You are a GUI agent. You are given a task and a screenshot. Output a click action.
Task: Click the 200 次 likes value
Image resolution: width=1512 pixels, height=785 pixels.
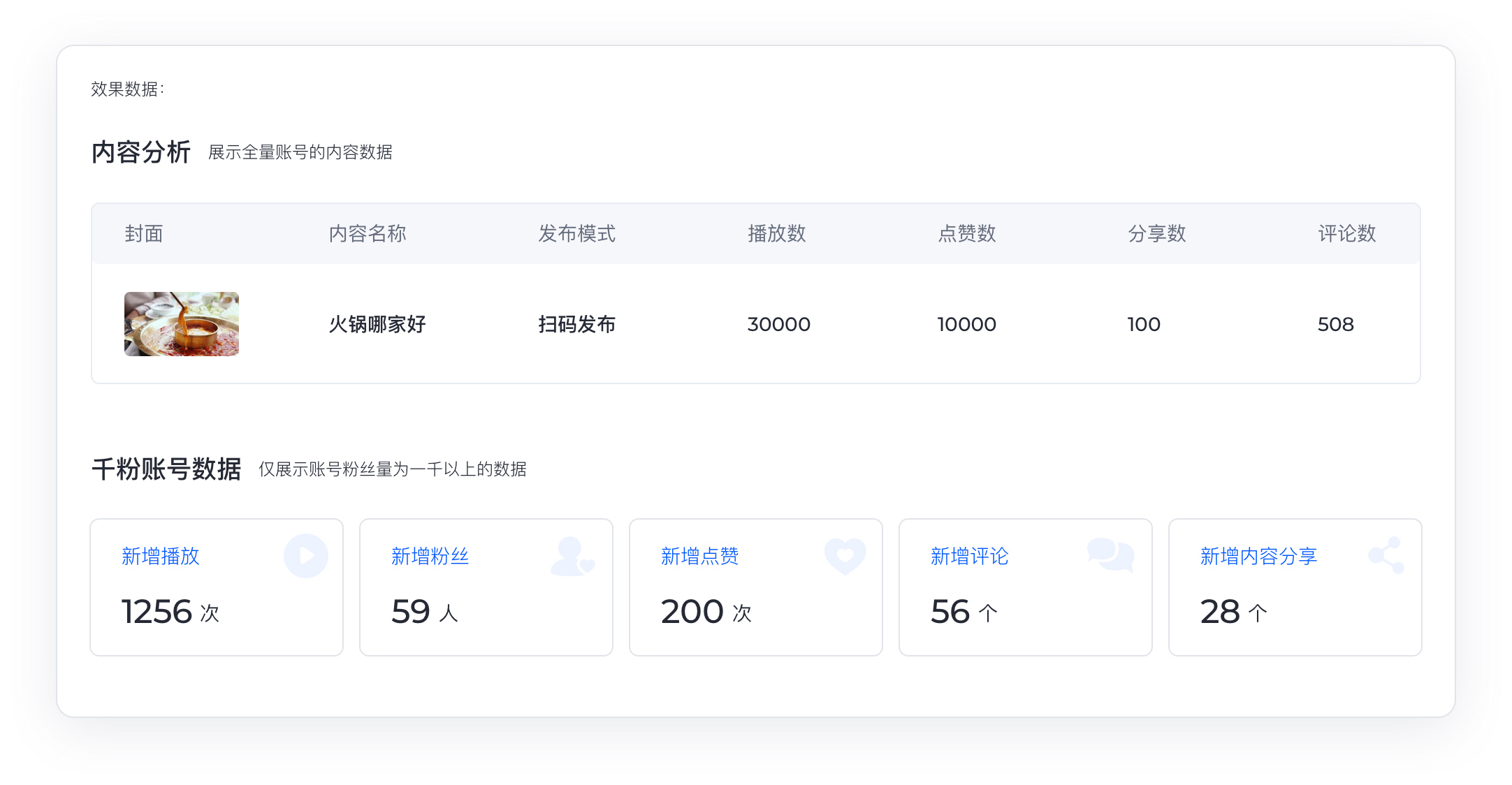(x=706, y=612)
